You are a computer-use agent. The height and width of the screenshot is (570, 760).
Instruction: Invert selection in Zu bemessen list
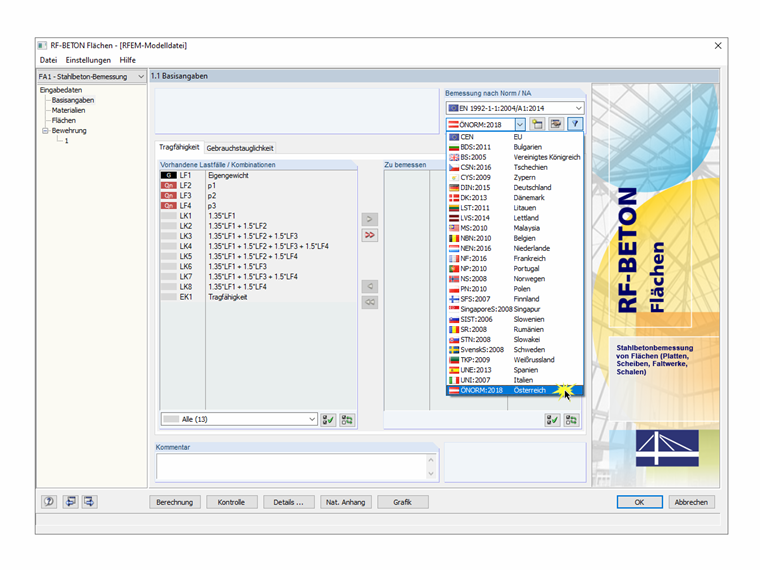click(571, 420)
